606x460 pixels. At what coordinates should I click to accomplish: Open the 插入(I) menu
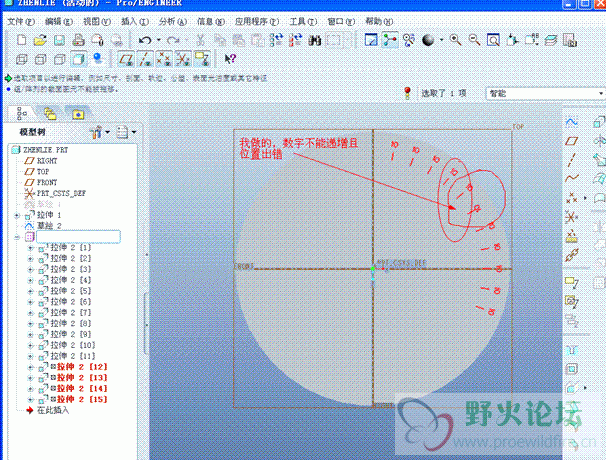tap(134, 22)
